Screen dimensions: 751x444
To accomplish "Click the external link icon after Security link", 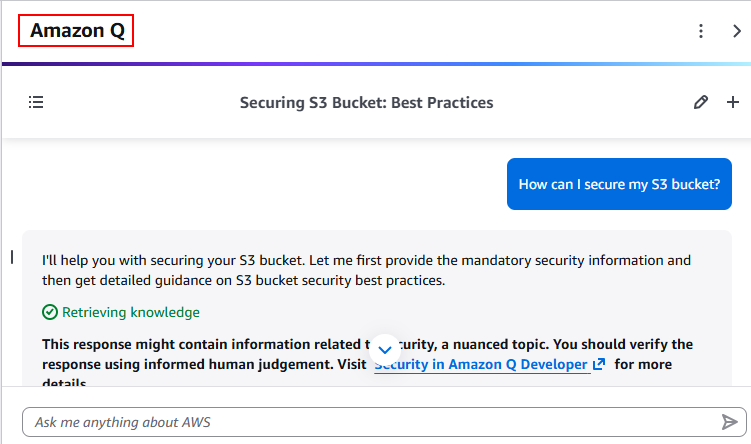I will 599,364.
